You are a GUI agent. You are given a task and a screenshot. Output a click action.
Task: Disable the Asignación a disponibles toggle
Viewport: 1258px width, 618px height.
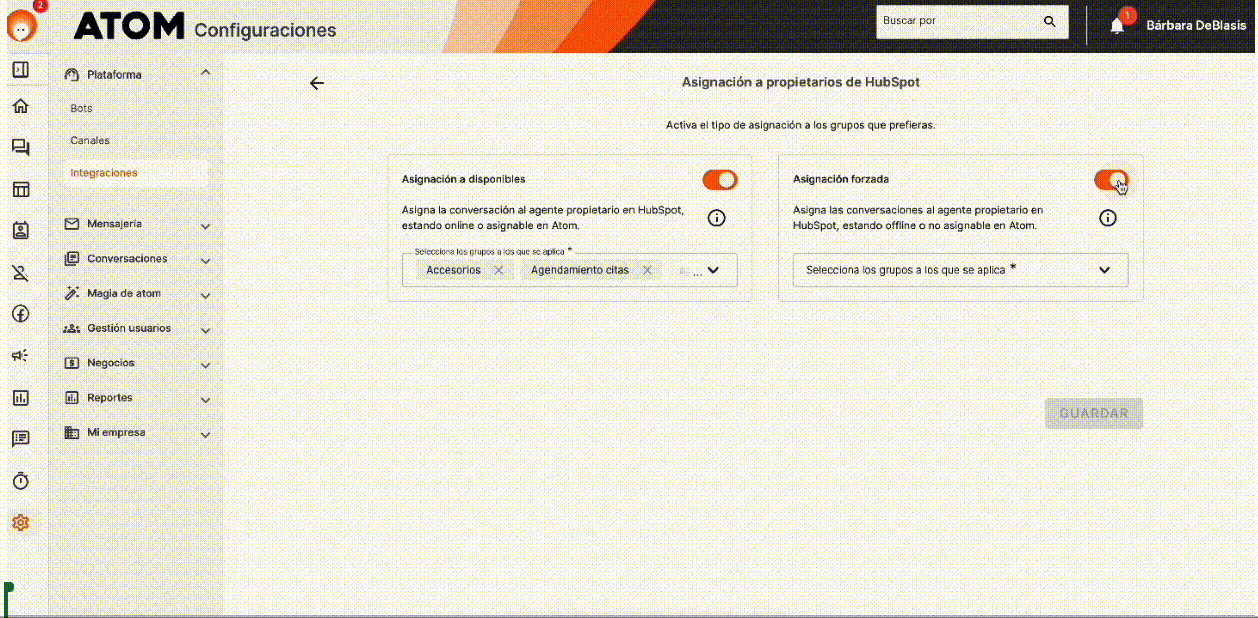click(719, 180)
